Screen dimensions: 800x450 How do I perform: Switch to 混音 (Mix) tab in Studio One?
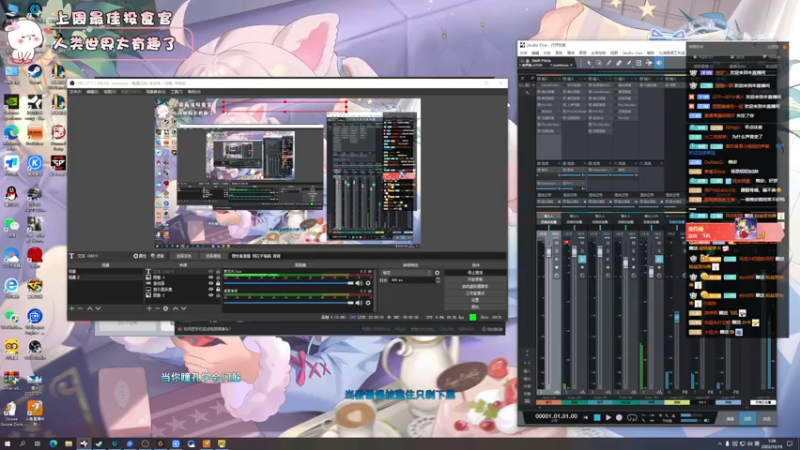tap(748, 419)
